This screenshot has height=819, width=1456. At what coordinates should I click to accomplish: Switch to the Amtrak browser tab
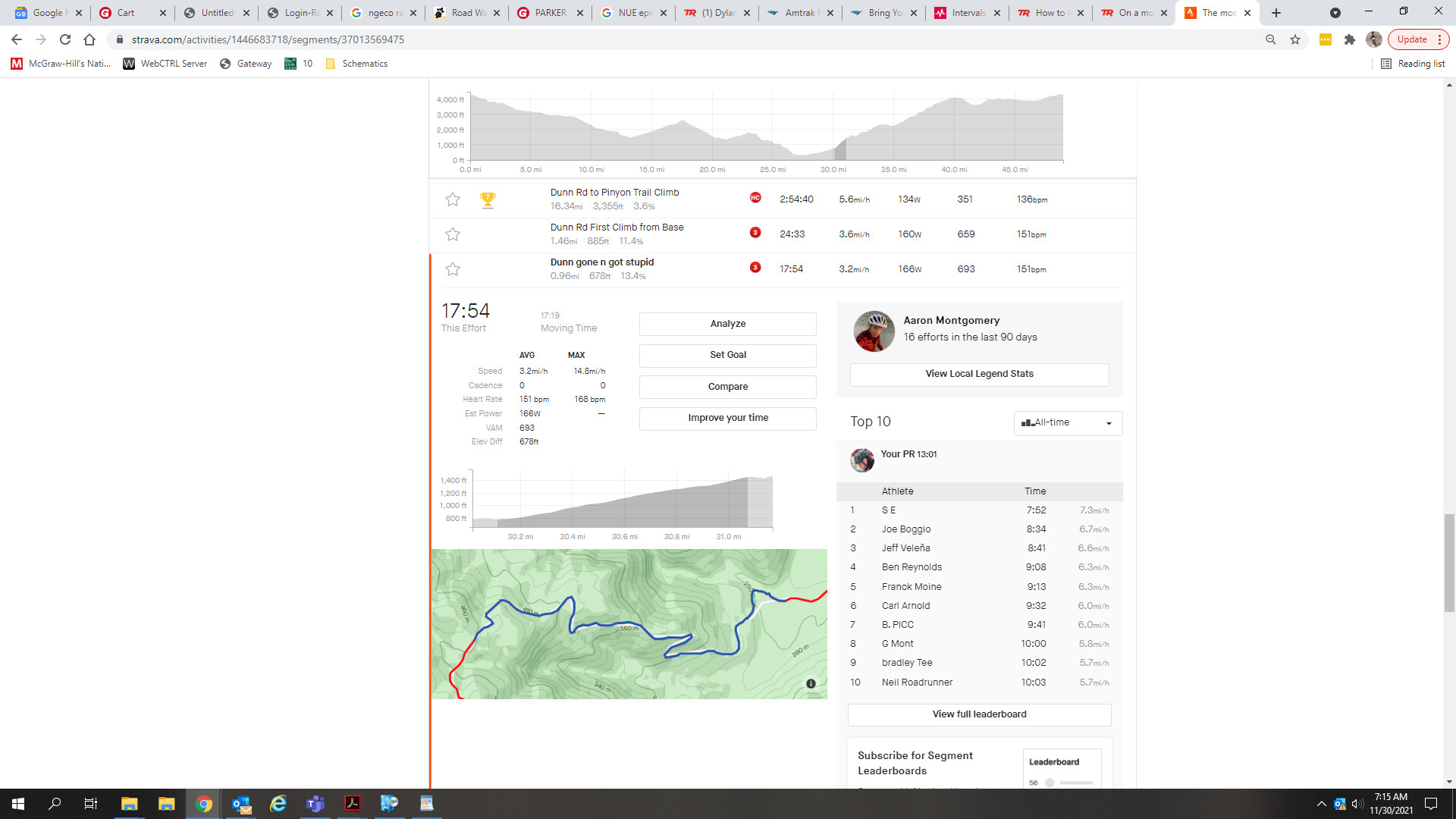click(800, 13)
